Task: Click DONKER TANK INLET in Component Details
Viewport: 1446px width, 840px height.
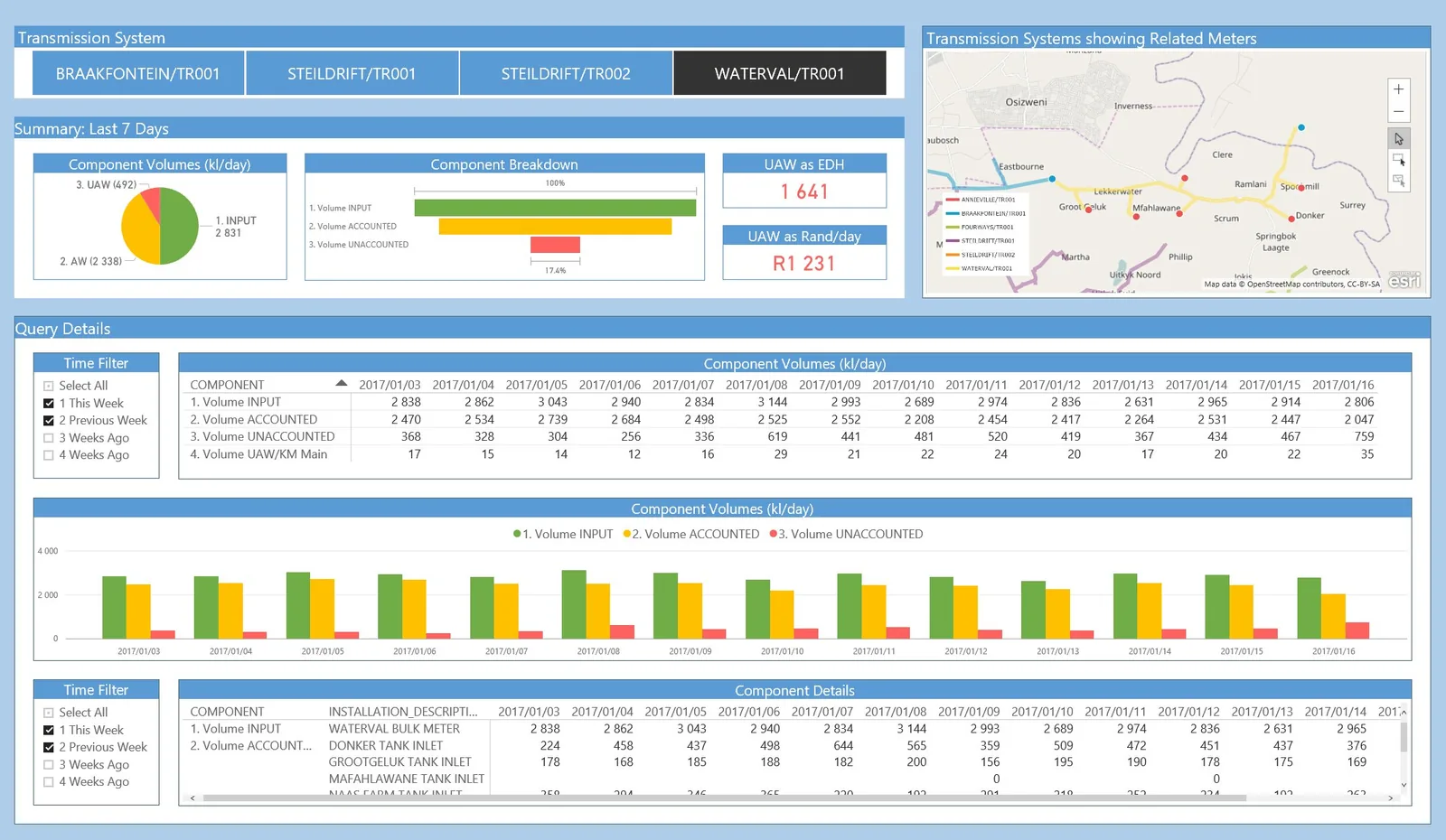Action: pos(386,746)
